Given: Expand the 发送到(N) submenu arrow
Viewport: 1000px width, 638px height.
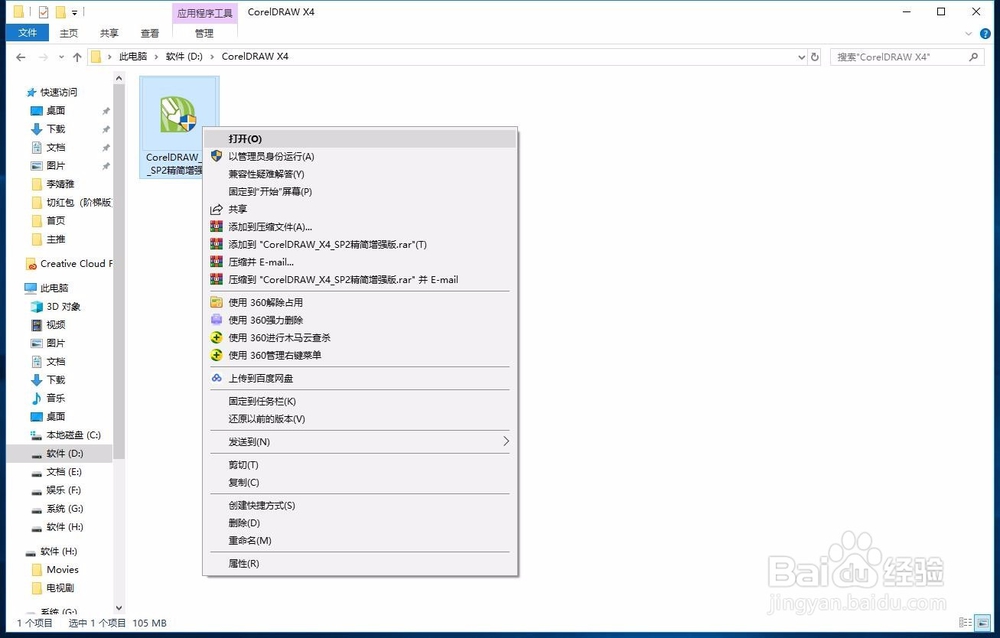Looking at the screenshot, I should point(506,441).
